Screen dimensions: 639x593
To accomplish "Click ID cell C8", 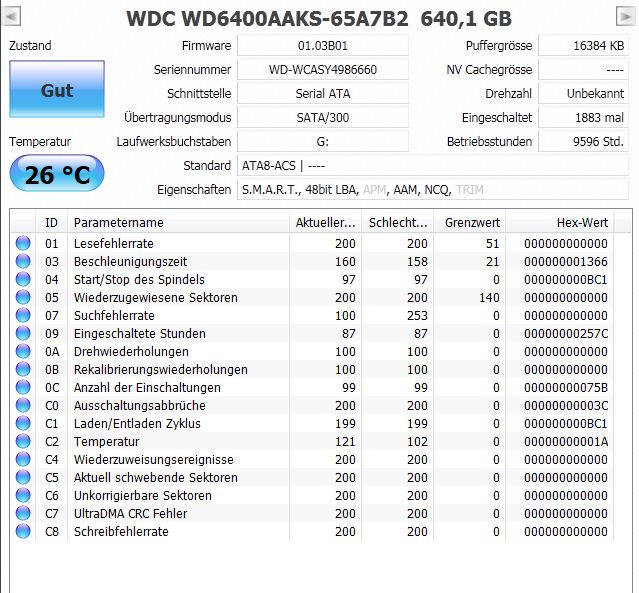I will 52,531.
